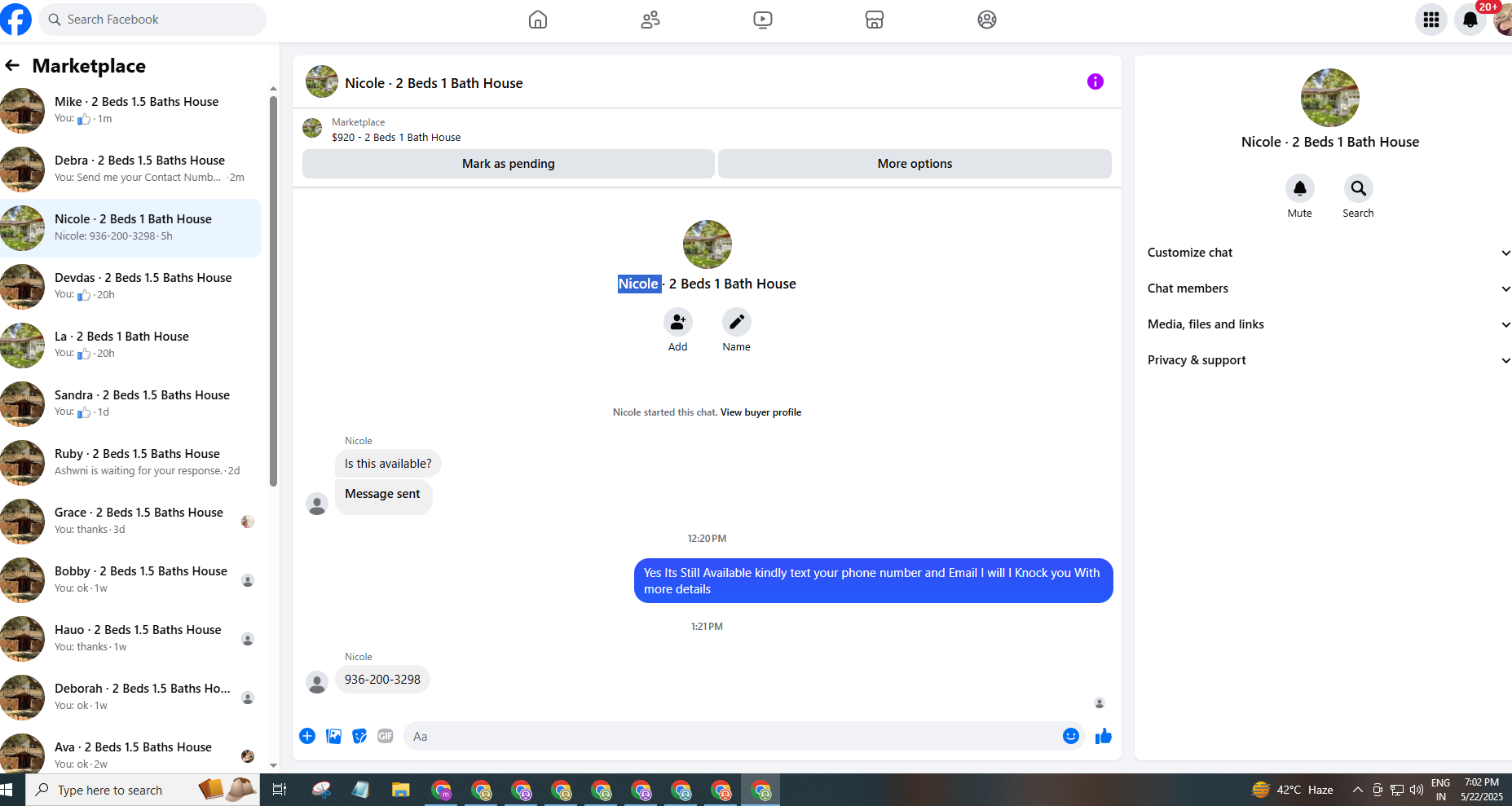This screenshot has width=1512, height=806.
Task: Send a thumbs-up like
Action: point(1104,736)
